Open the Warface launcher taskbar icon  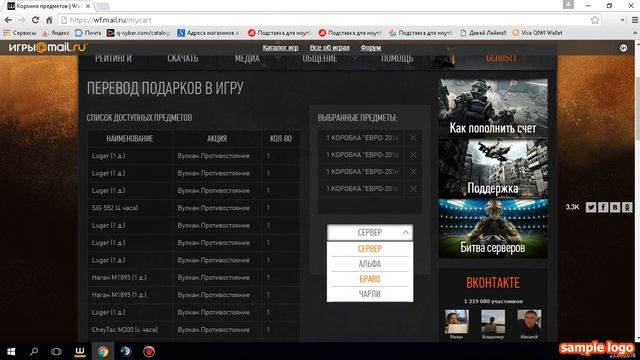(80, 351)
